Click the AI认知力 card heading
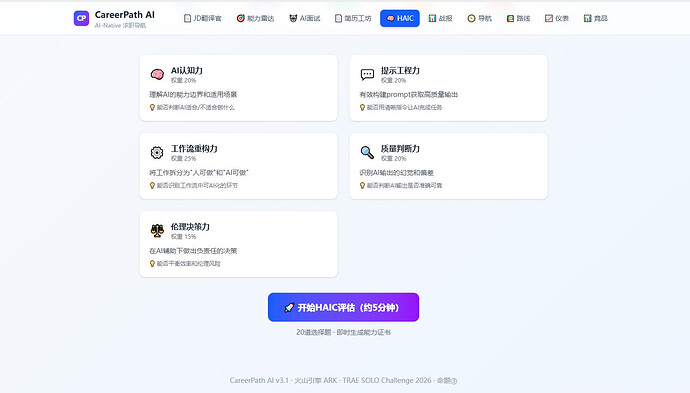This screenshot has width=690, height=393. click(187, 70)
